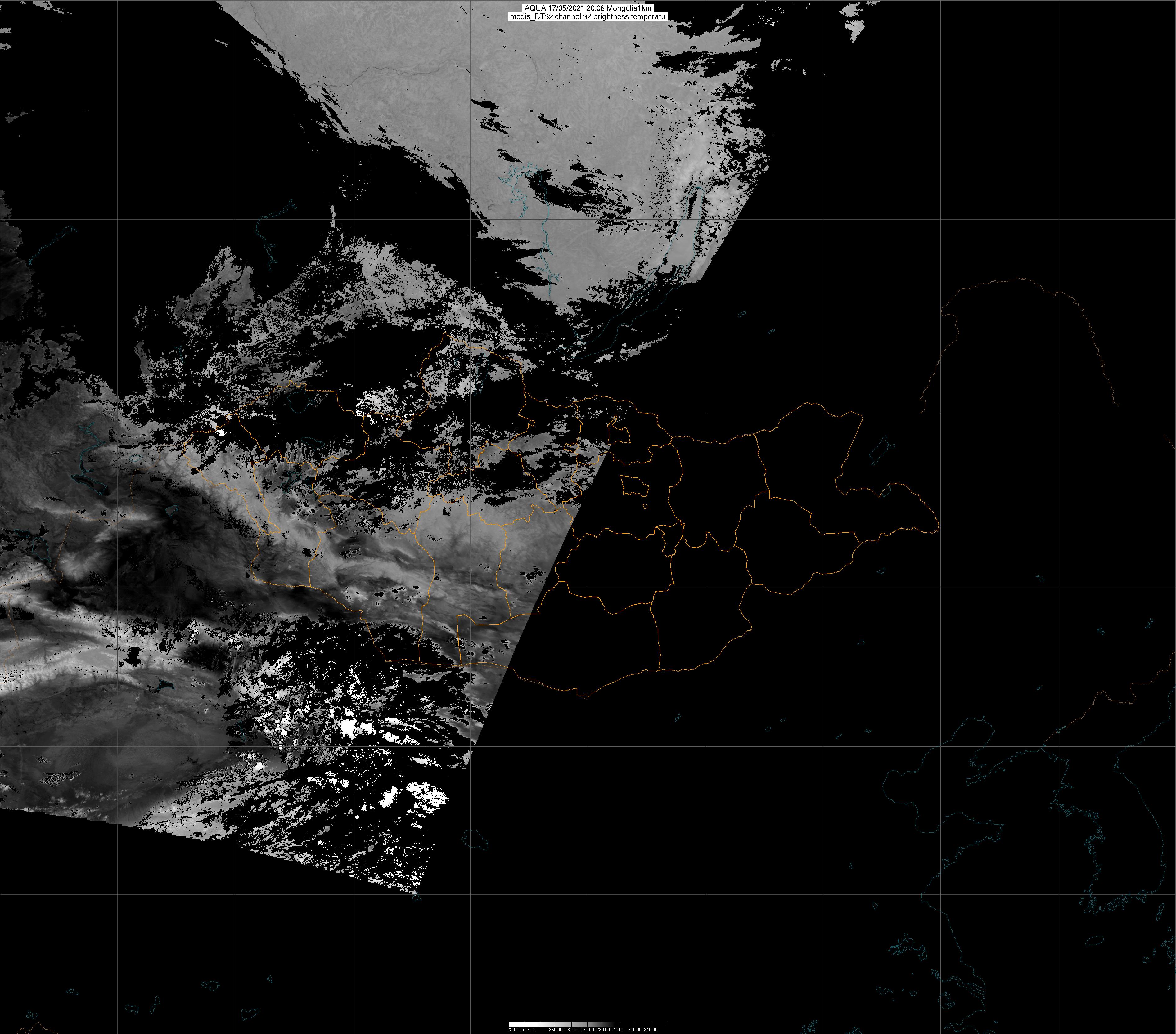The width and height of the screenshot is (1176, 1034).
Task: Click the brightest white cloud patch south of Mongolia
Action: pos(347,728)
